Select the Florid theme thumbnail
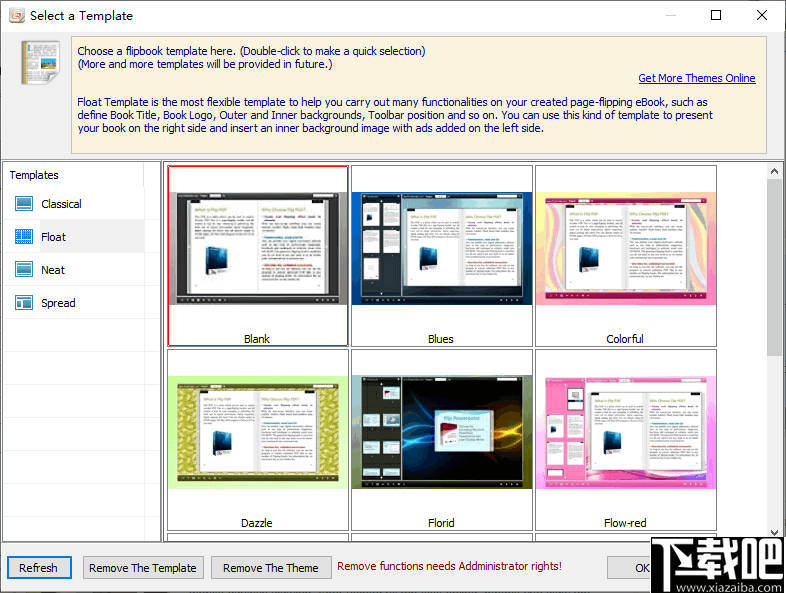 442,433
